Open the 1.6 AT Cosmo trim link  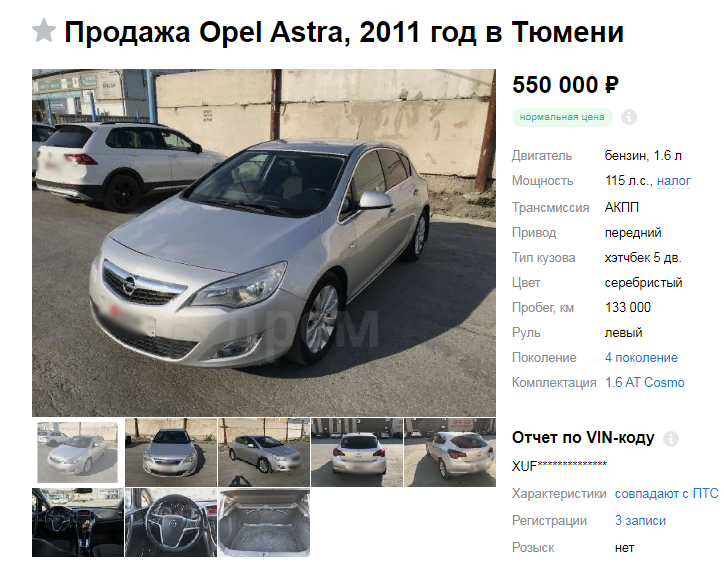pyautogui.click(x=645, y=382)
